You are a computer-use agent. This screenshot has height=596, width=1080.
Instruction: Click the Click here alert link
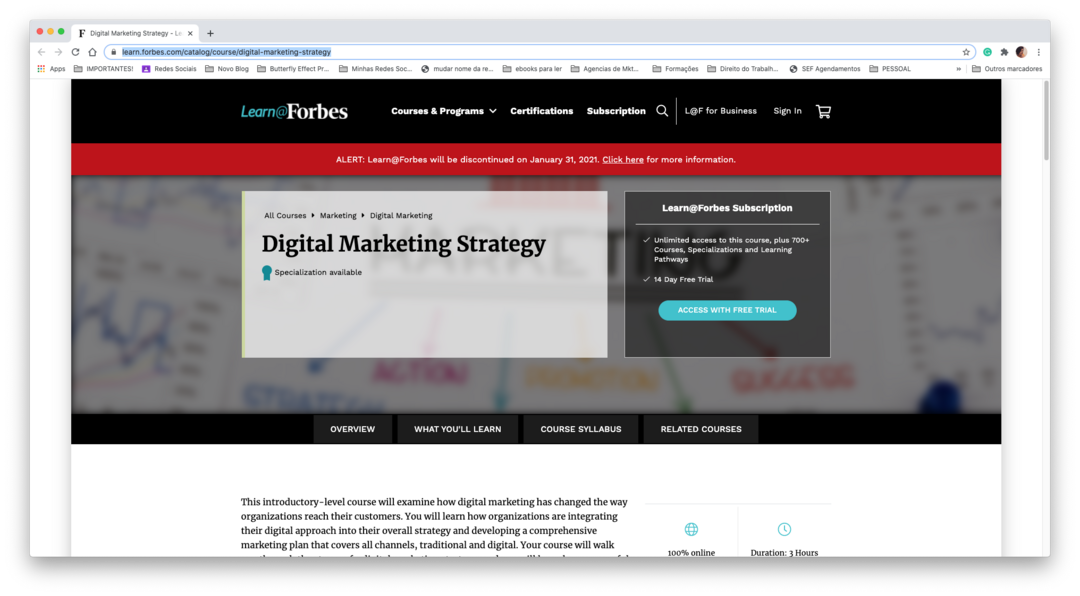[x=623, y=160]
